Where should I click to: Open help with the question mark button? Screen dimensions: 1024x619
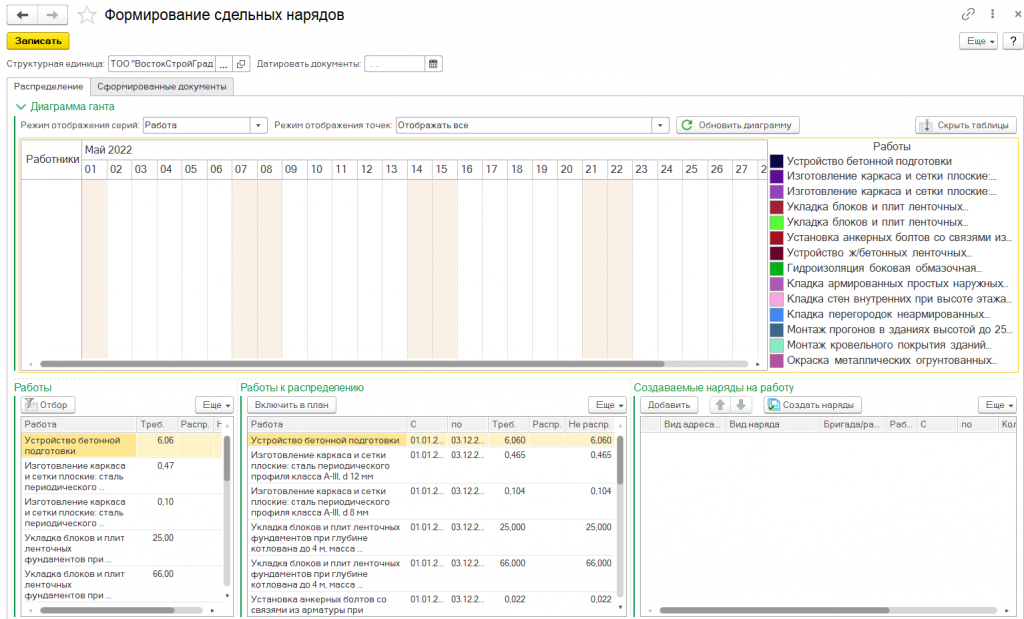1012,41
